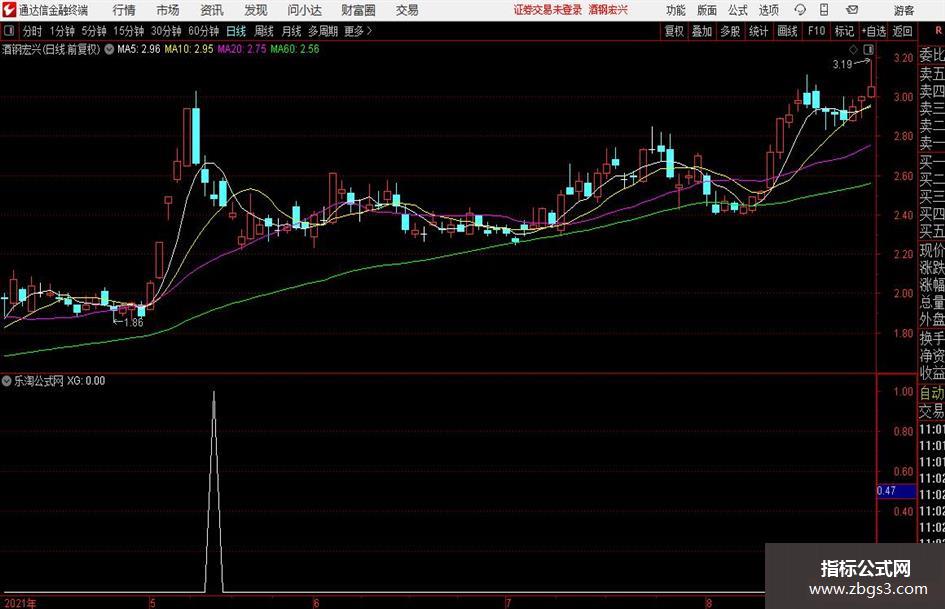Select the 月线 period tab
The width and height of the screenshot is (945, 609).
click(291, 31)
